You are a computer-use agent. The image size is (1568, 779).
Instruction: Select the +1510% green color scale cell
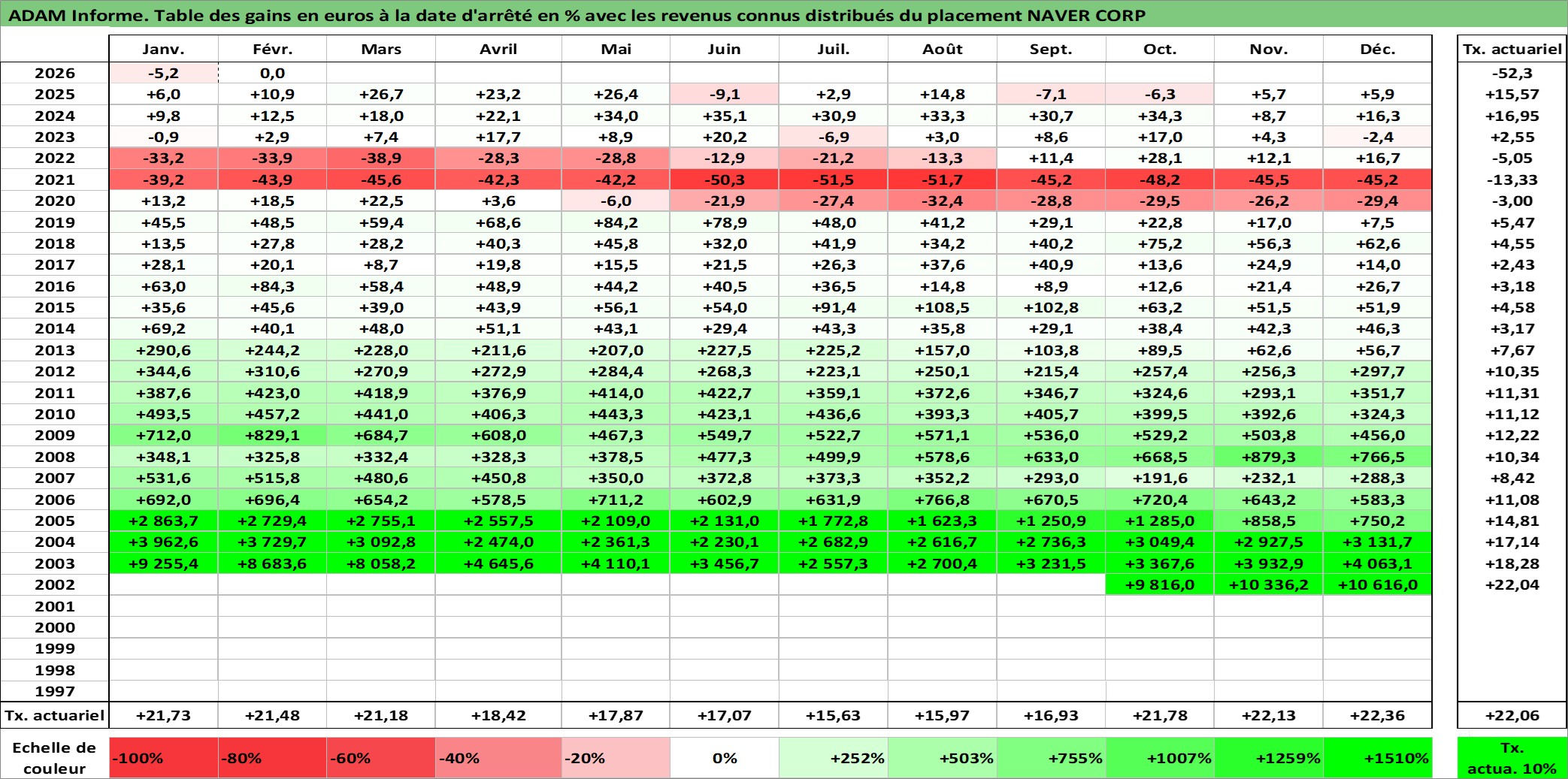point(1377,758)
